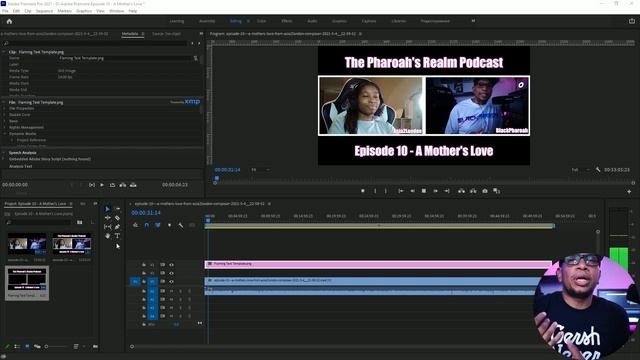This screenshot has height=360, width=640.
Task: Switch to the Metadata panel tab
Action: [130, 34]
